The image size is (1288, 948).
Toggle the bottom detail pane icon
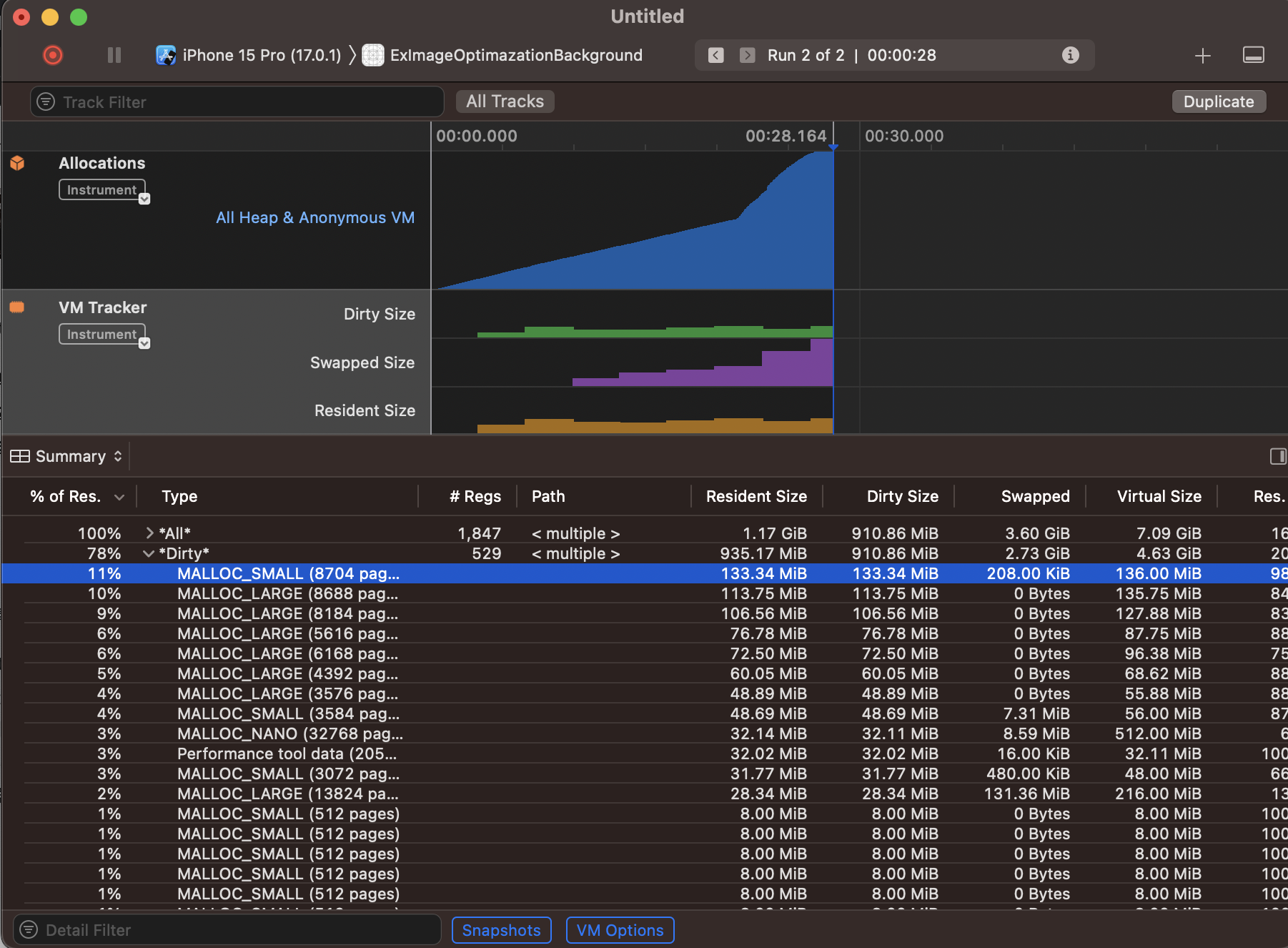(1254, 55)
